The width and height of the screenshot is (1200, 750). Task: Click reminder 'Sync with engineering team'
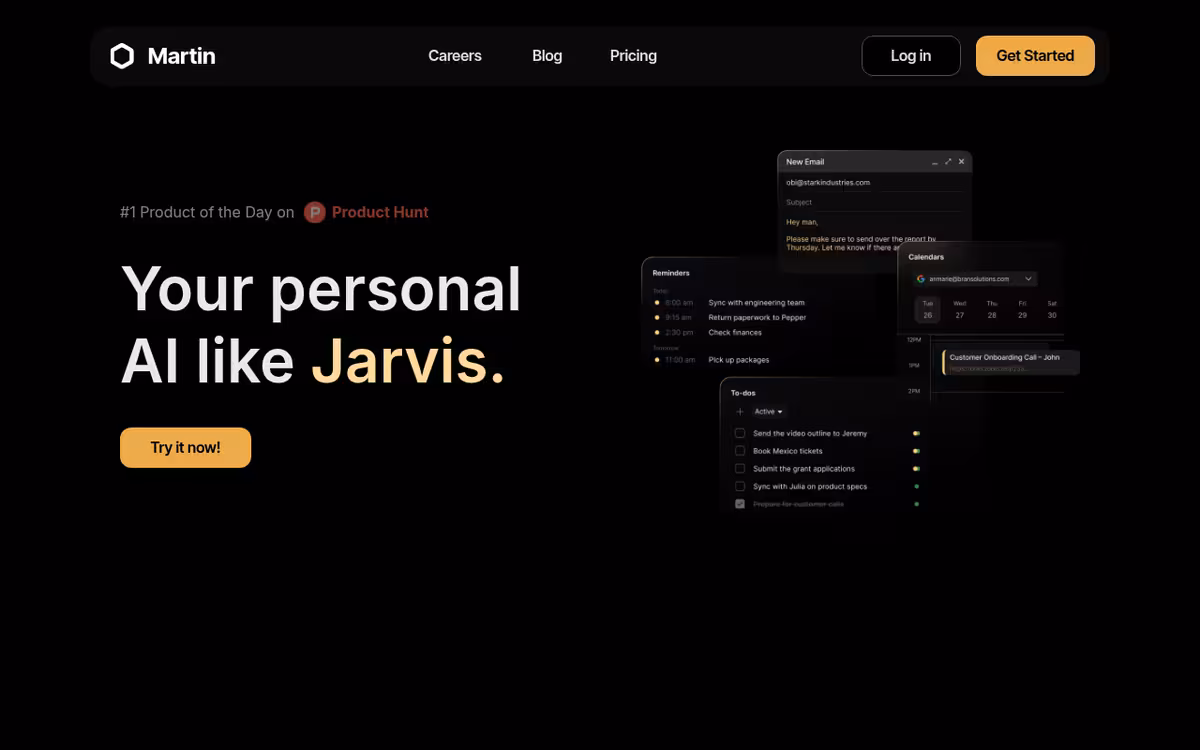coord(756,303)
